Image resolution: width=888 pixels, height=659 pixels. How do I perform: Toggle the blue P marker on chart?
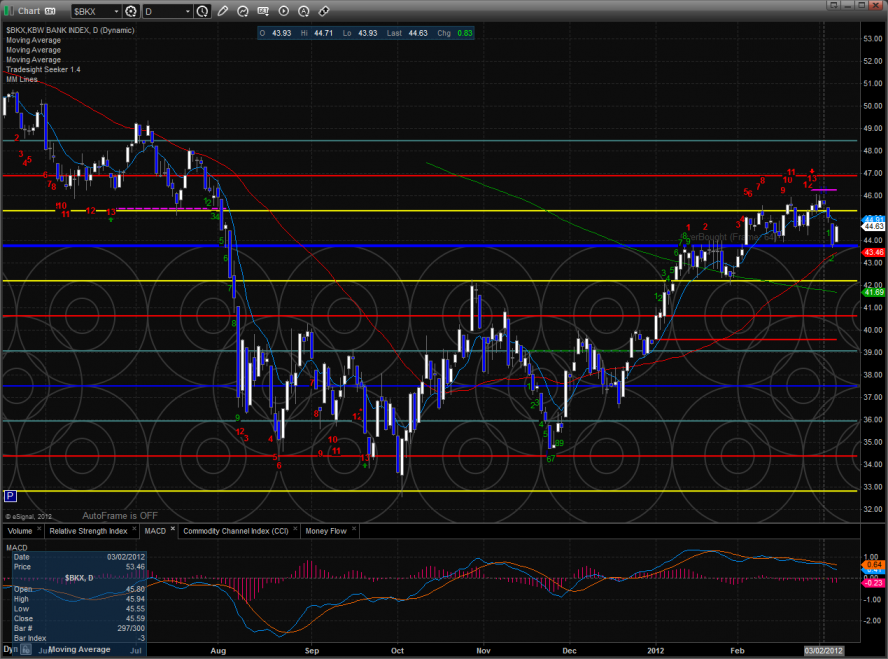click(x=11, y=495)
